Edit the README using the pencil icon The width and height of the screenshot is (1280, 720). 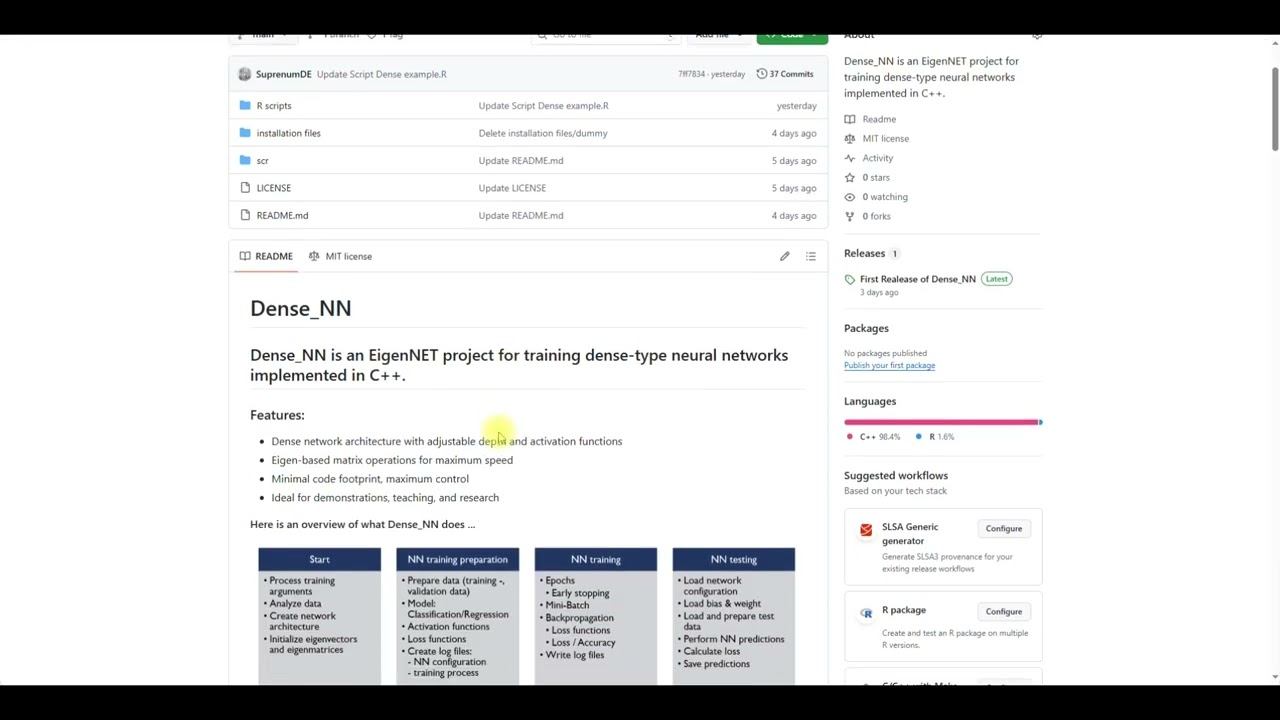(x=785, y=256)
